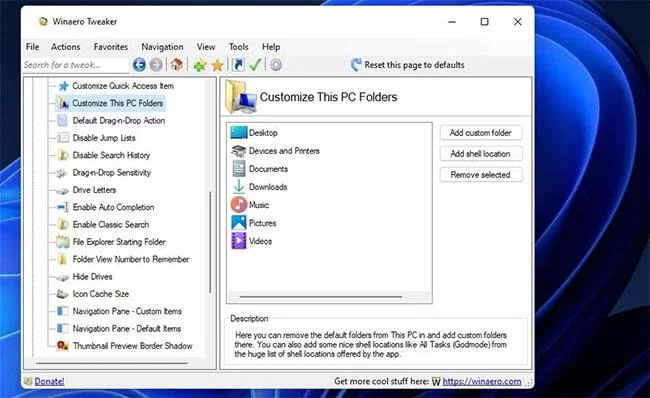Select Navigation Pane - Default Items
Image resolution: width=650 pixels, height=398 pixels.
[127, 328]
